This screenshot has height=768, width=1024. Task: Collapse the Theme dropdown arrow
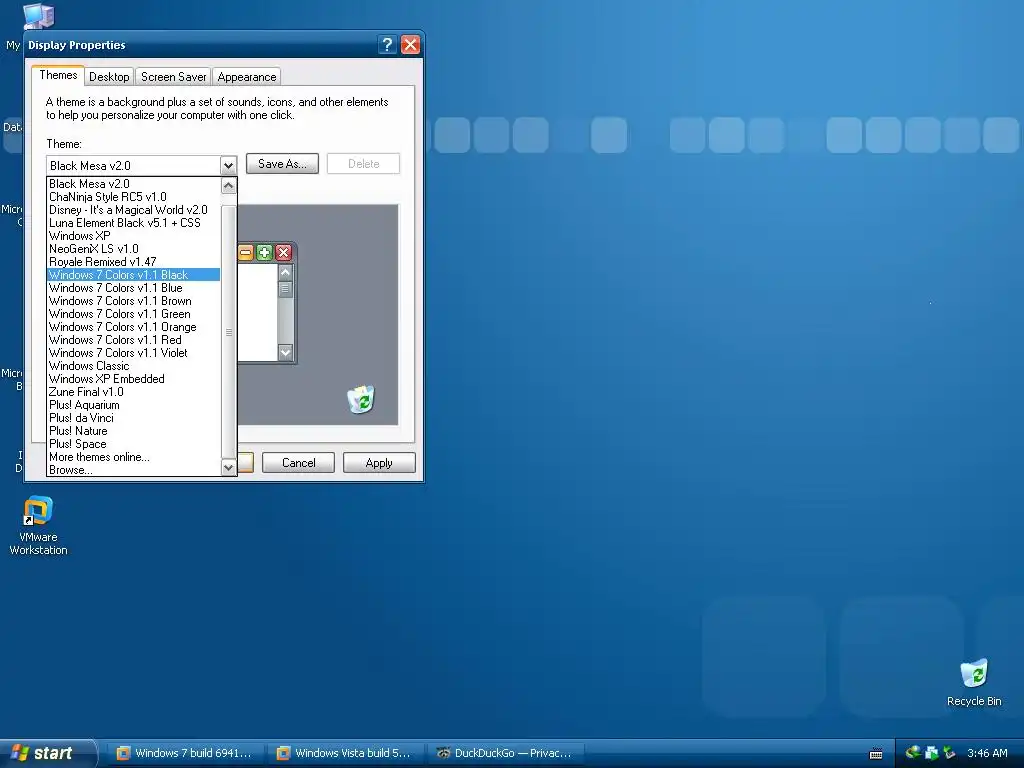[x=228, y=165]
